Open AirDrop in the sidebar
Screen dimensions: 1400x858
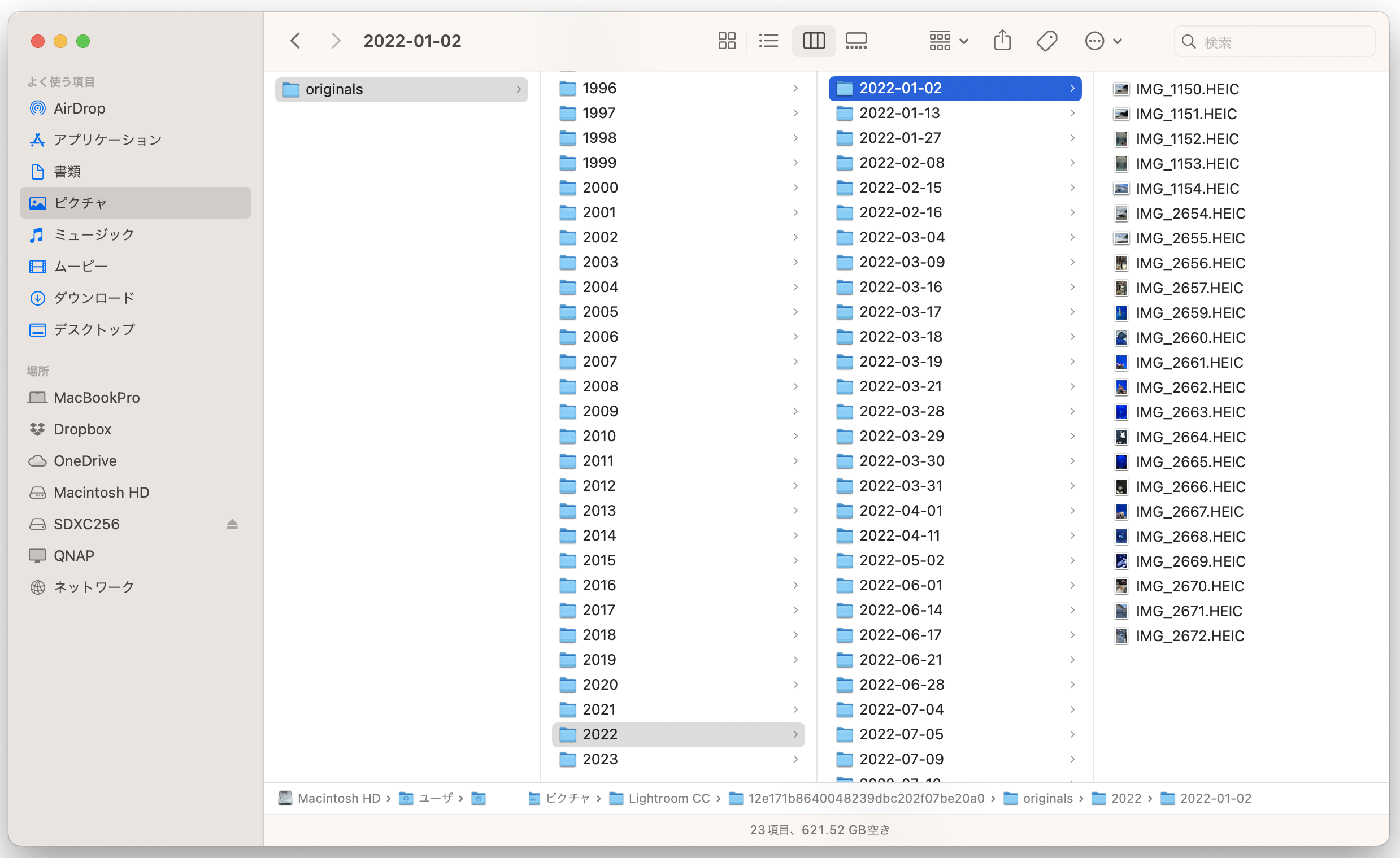(x=80, y=108)
